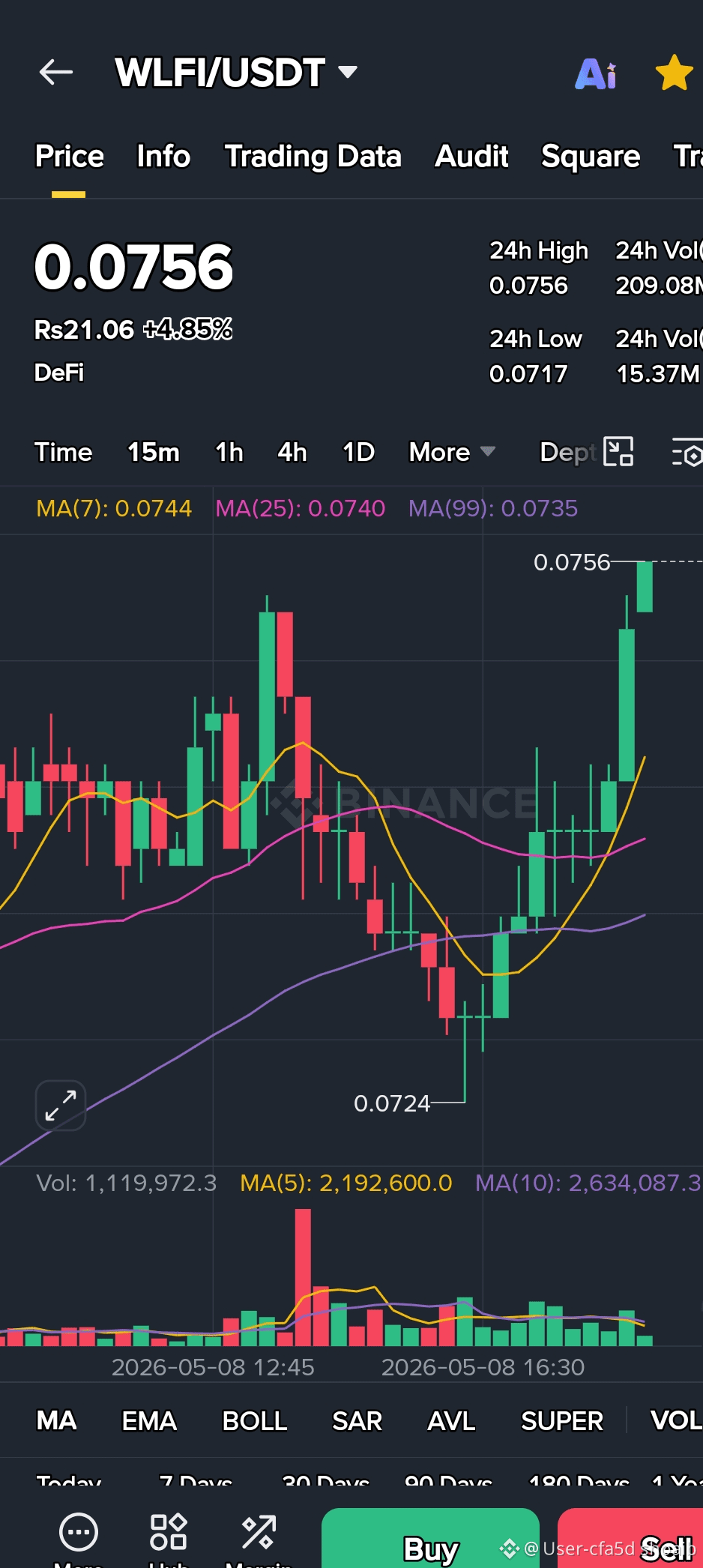
Task: Click the 2026-05-08 16:30 time label
Action: pos(483,1367)
